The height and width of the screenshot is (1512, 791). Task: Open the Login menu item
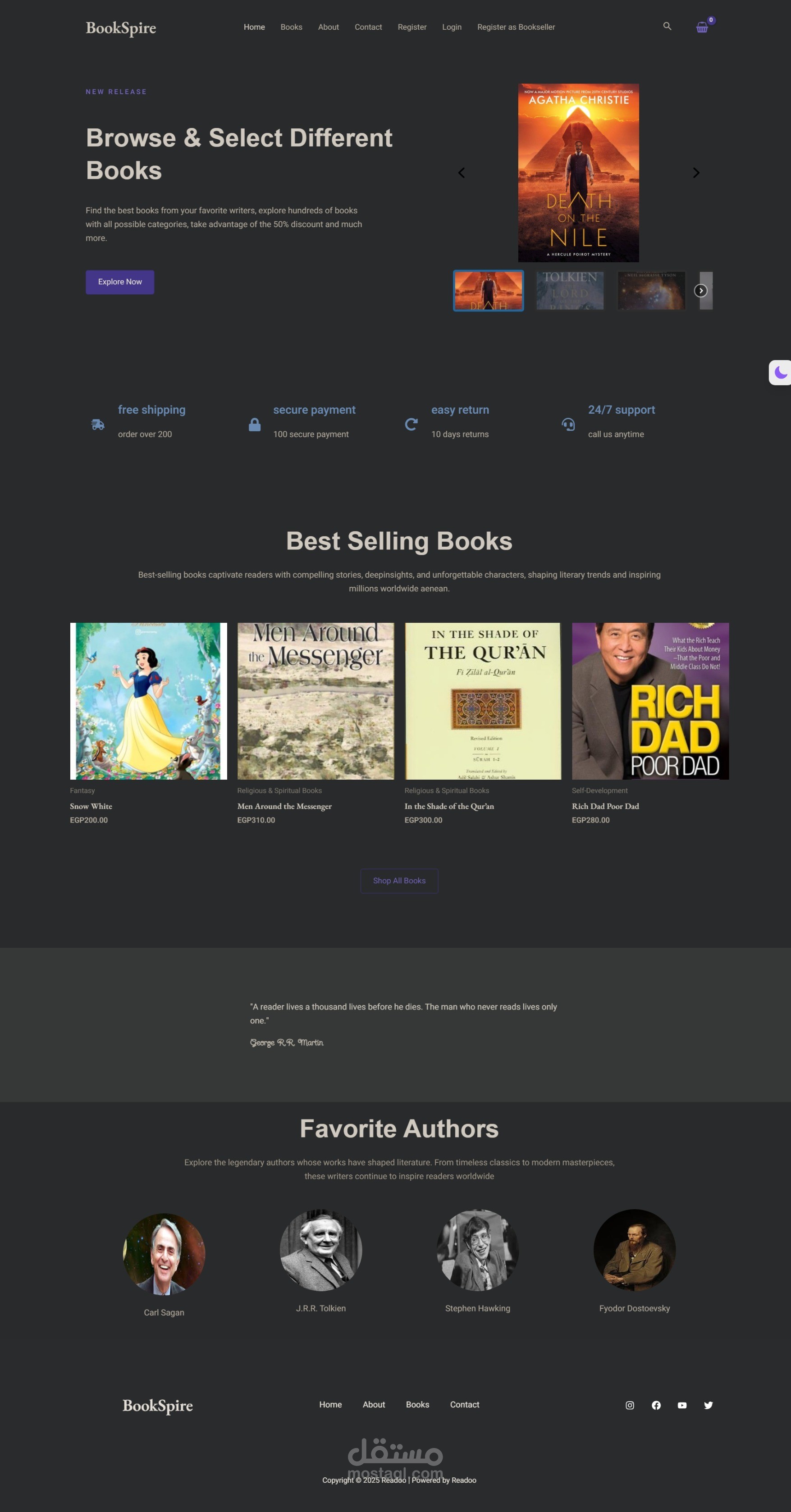tap(452, 27)
